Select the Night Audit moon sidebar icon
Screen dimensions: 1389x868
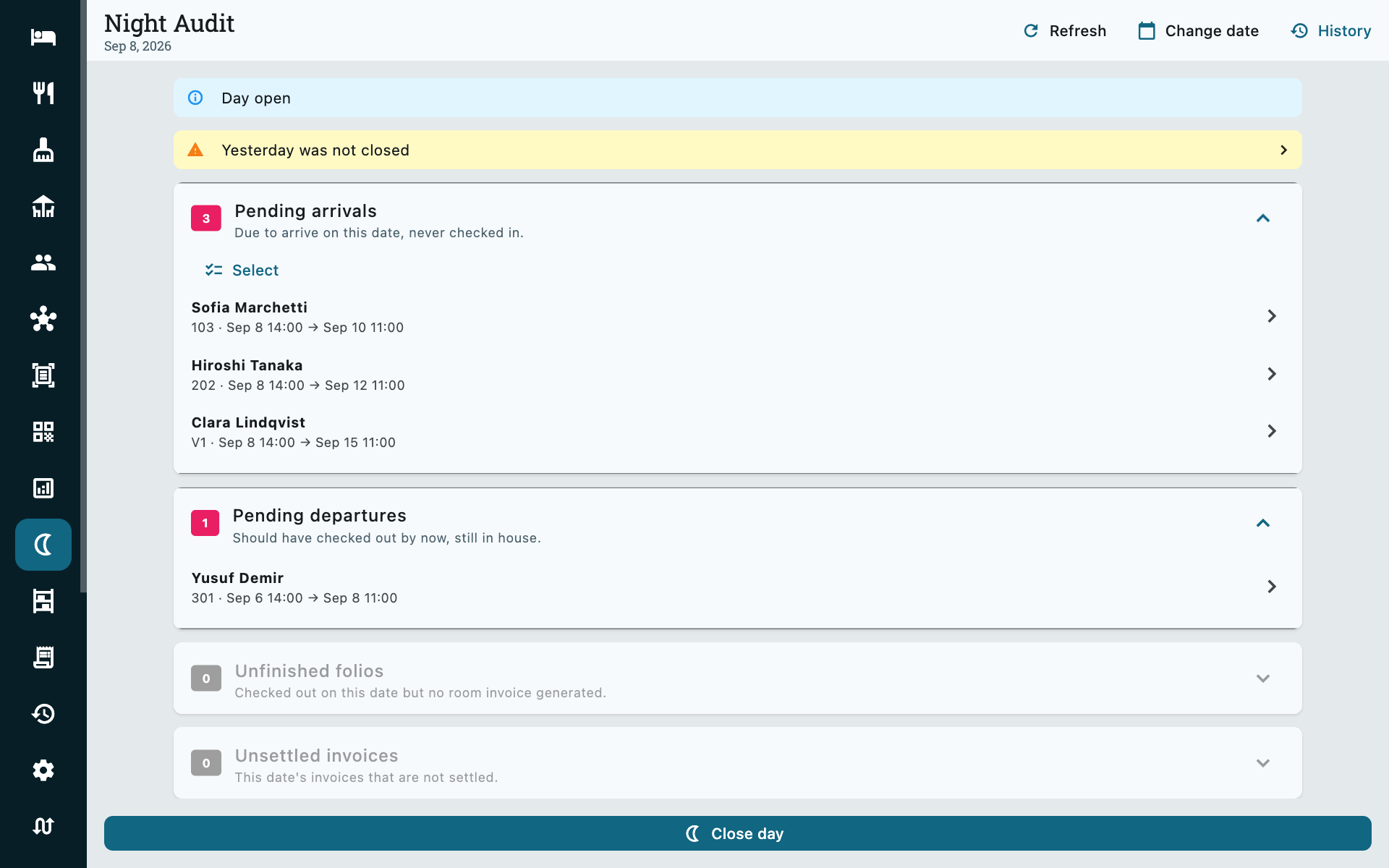tap(43, 545)
